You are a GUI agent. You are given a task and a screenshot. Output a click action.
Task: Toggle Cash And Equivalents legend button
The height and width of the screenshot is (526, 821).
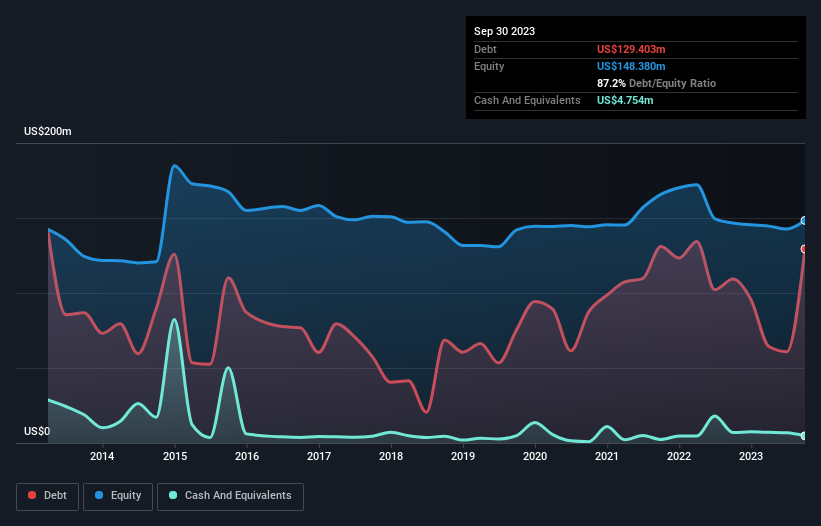(230, 496)
